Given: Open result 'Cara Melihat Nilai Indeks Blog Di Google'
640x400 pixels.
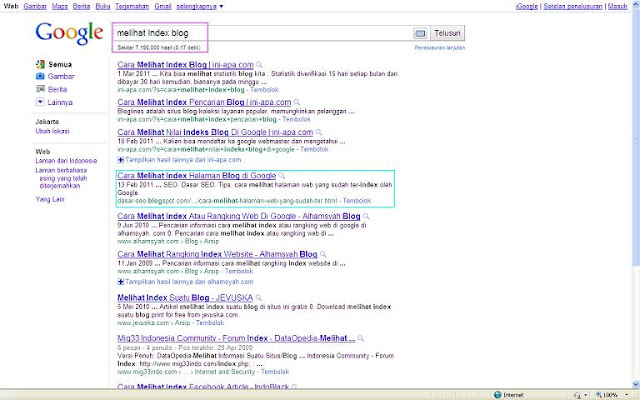Looking at the screenshot, I should click(215, 132).
